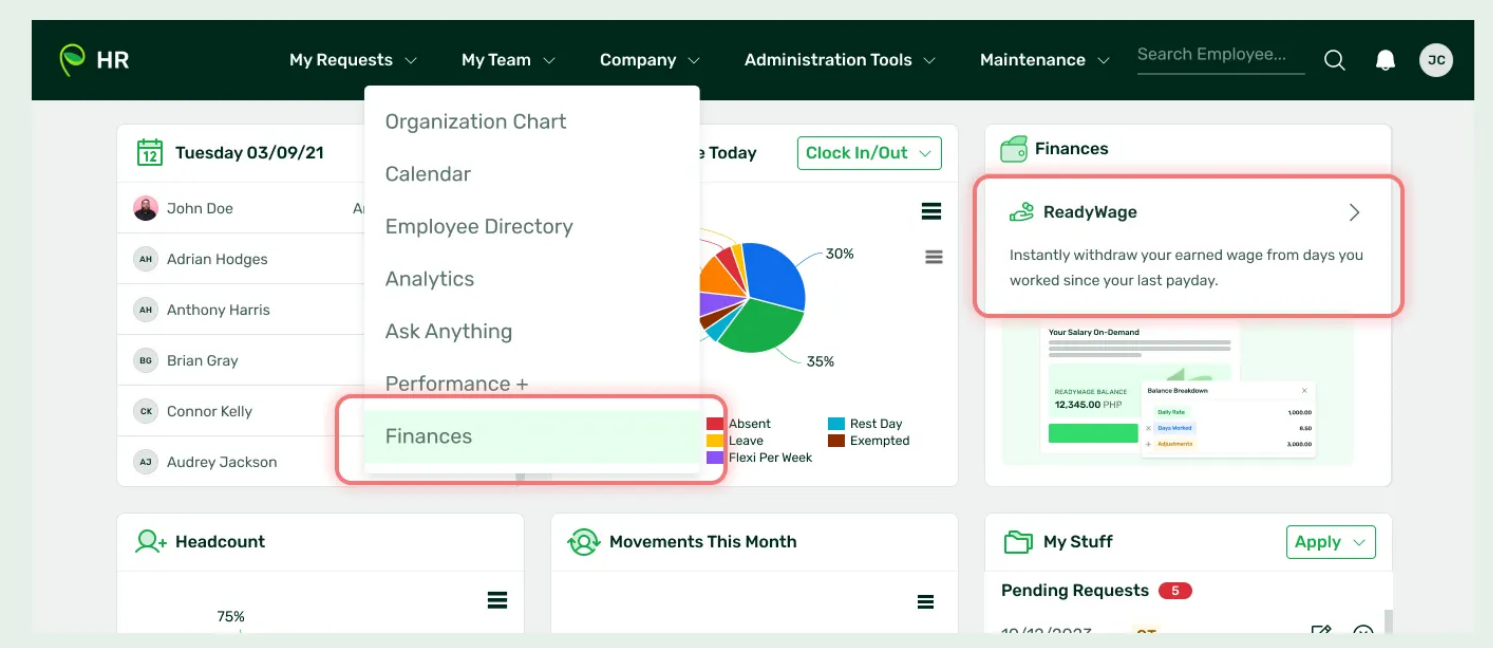Click the Movements This Month icon
Screen dimensions: 1493x648
[x=583, y=542]
